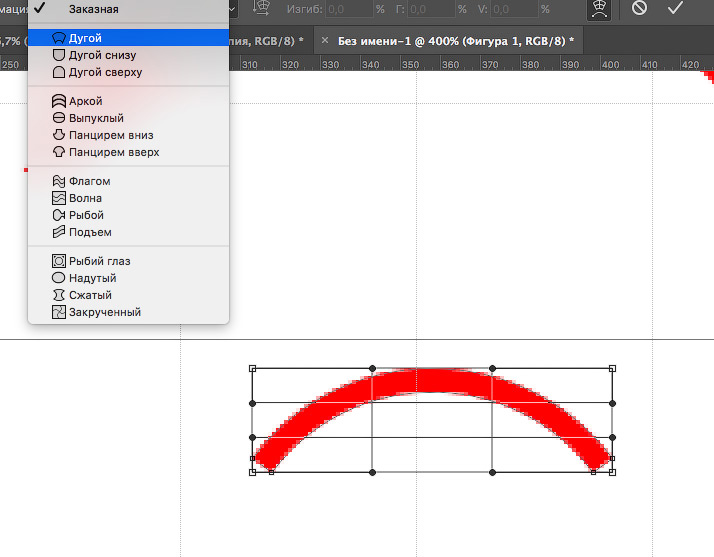Select the Рыбий глаз warp style
Viewport: 714px width, 557px height.
(128, 261)
